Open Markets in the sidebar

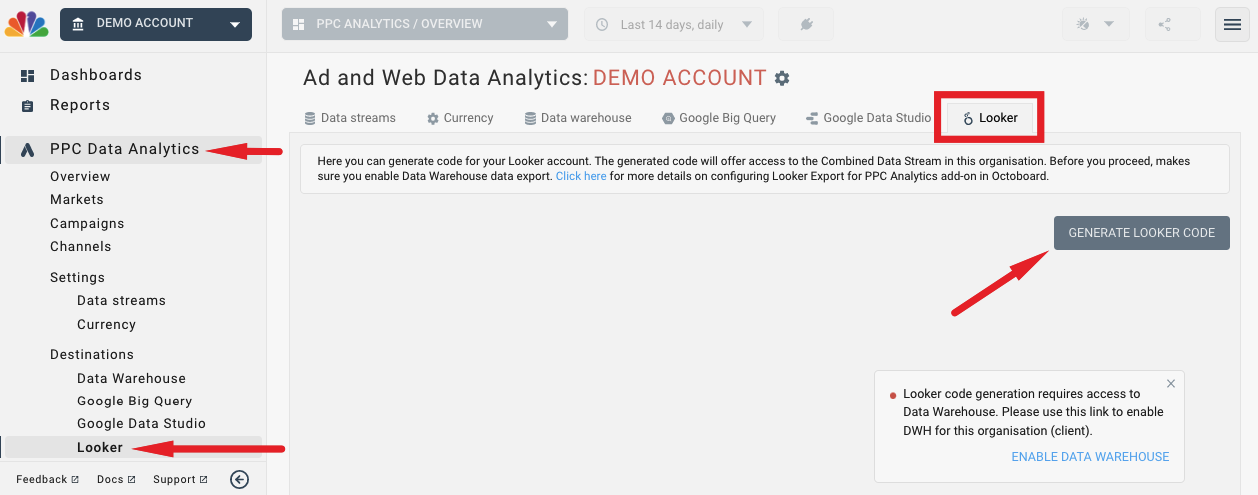(x=77, y=200)
